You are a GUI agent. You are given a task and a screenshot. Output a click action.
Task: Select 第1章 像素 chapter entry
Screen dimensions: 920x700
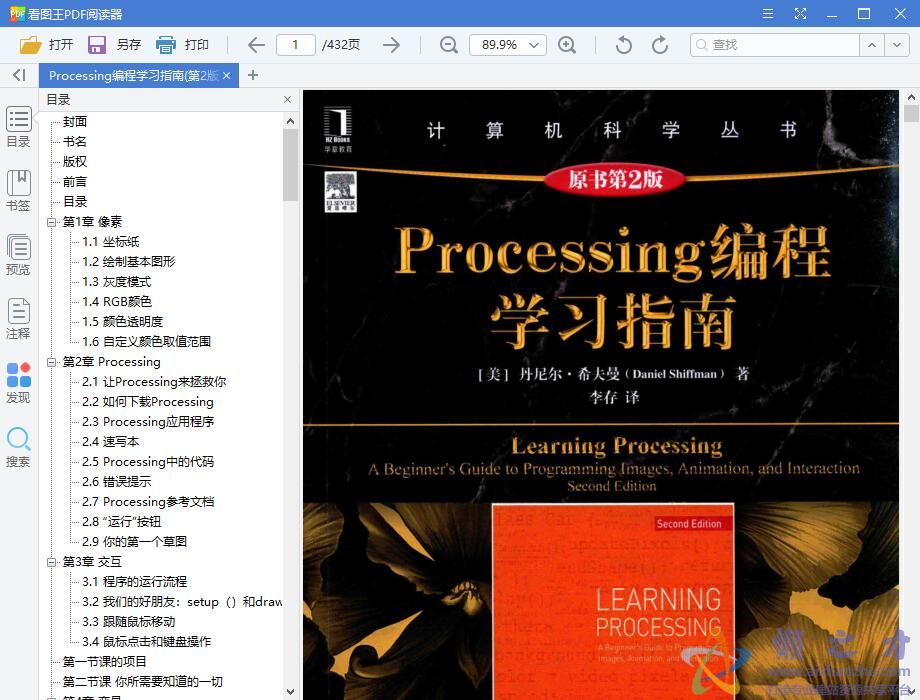92,222
